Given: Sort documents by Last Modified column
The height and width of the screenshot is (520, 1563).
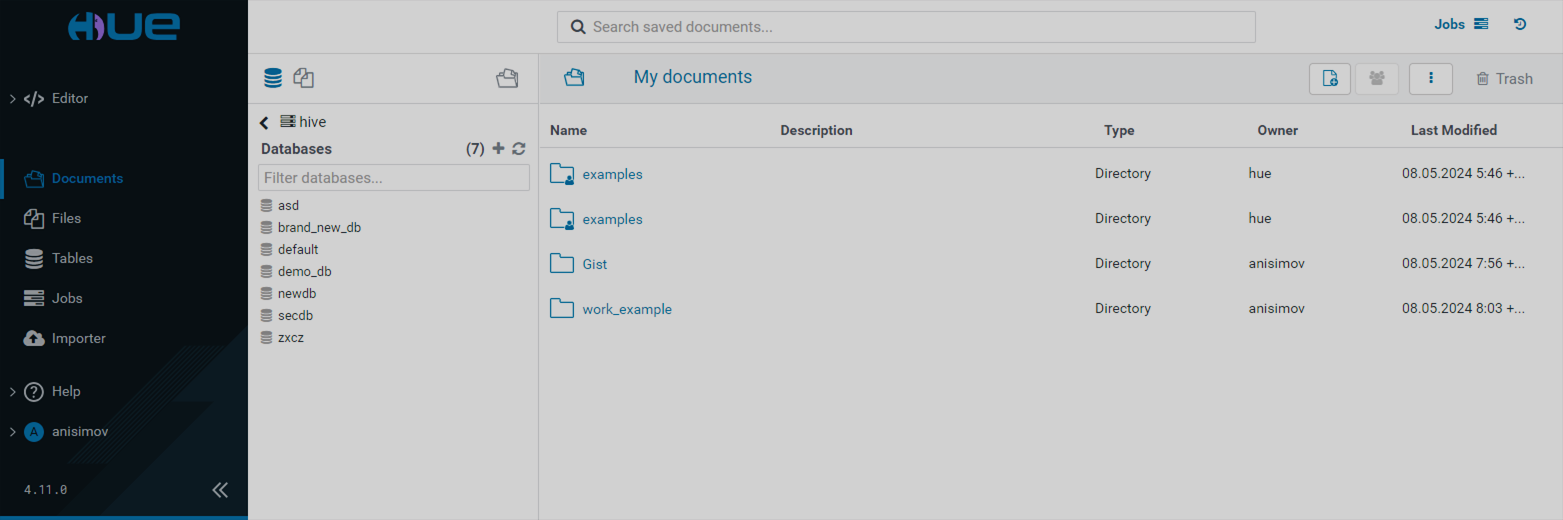Looking at the screenshot, I should (1453, 130).
